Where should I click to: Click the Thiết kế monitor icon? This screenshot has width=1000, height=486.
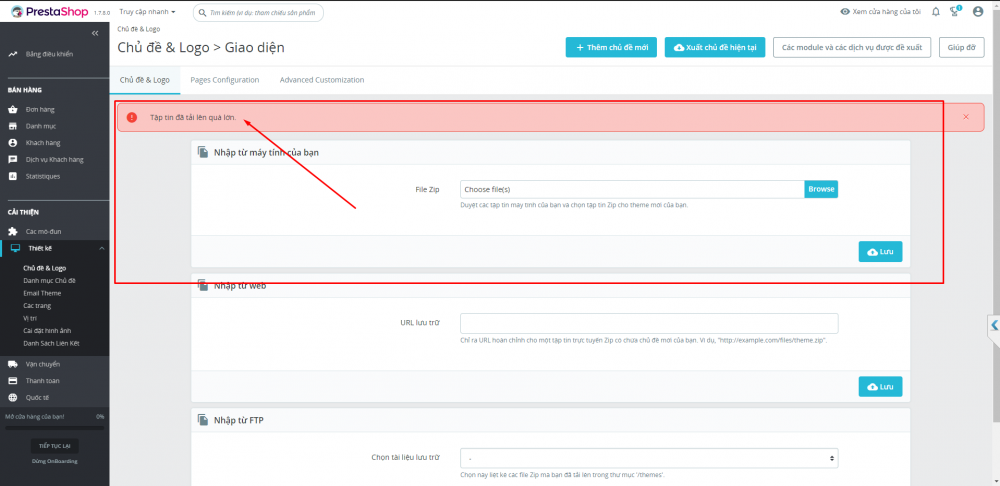click(x=15, y=248)
